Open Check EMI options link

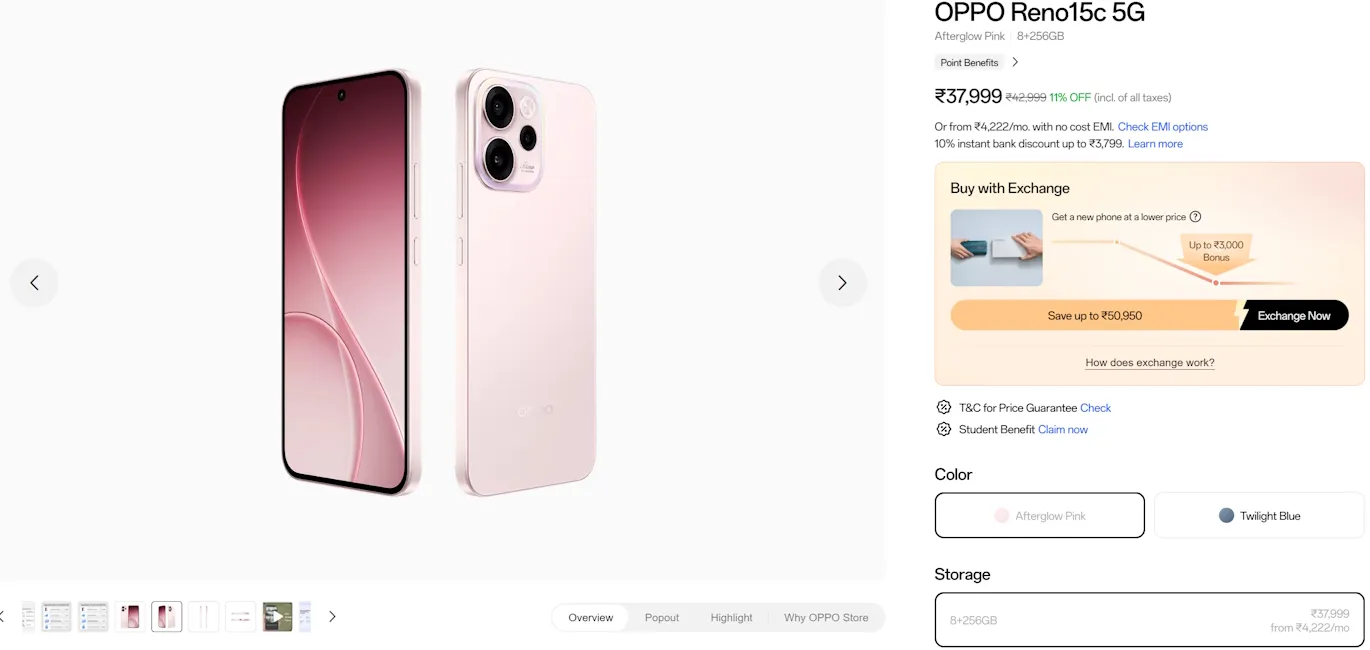coord(1162,126)
